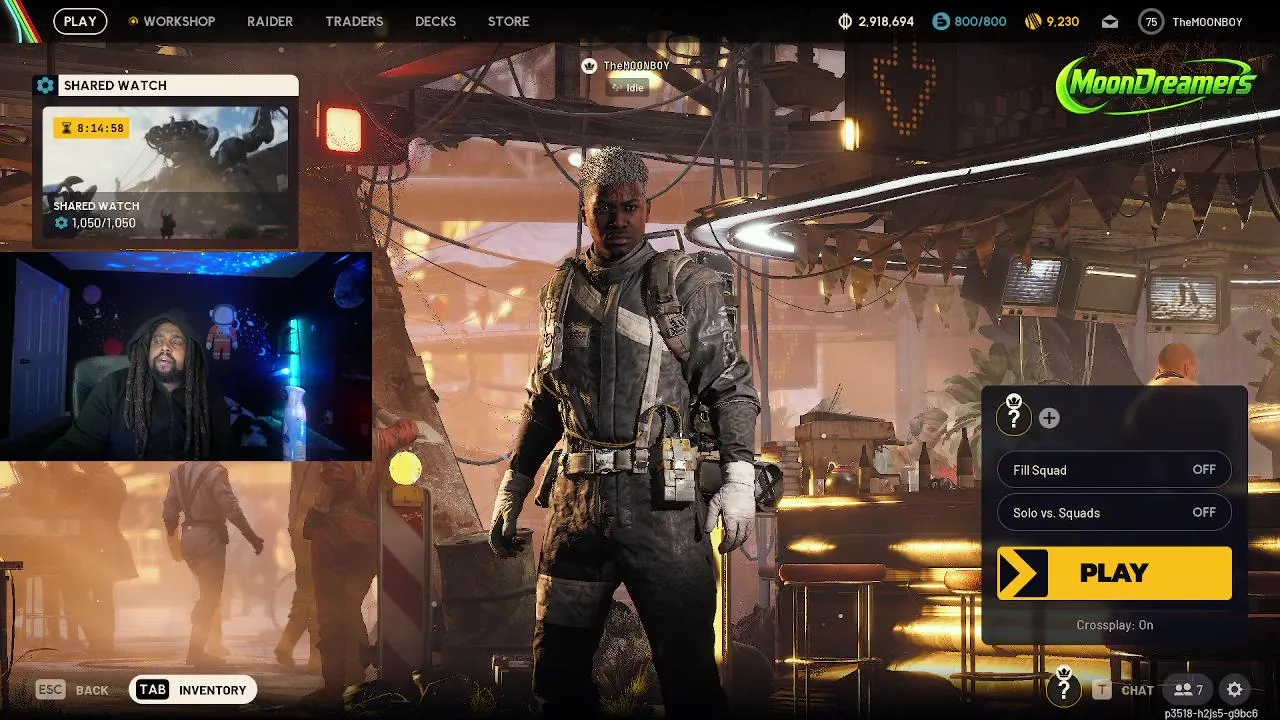Toggle Solo vs. Squads option
The height and width of the screenshot is (720, 1280).
pyautogui.click(x=1114, y=513)
